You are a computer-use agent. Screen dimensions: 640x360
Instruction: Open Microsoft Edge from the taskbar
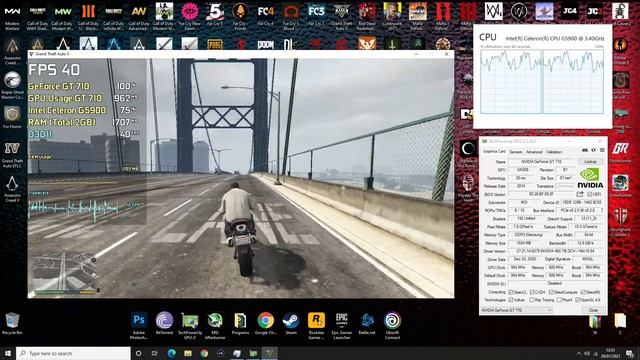[x=171, y=353]
